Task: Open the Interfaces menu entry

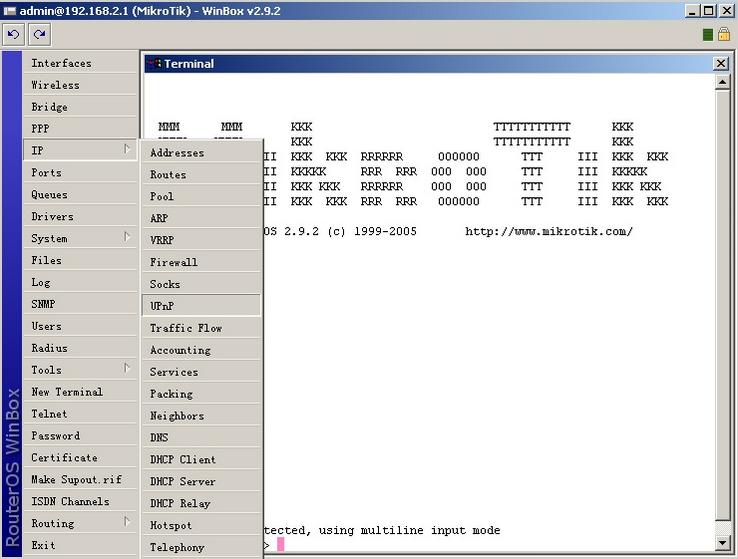Action: 61,63
